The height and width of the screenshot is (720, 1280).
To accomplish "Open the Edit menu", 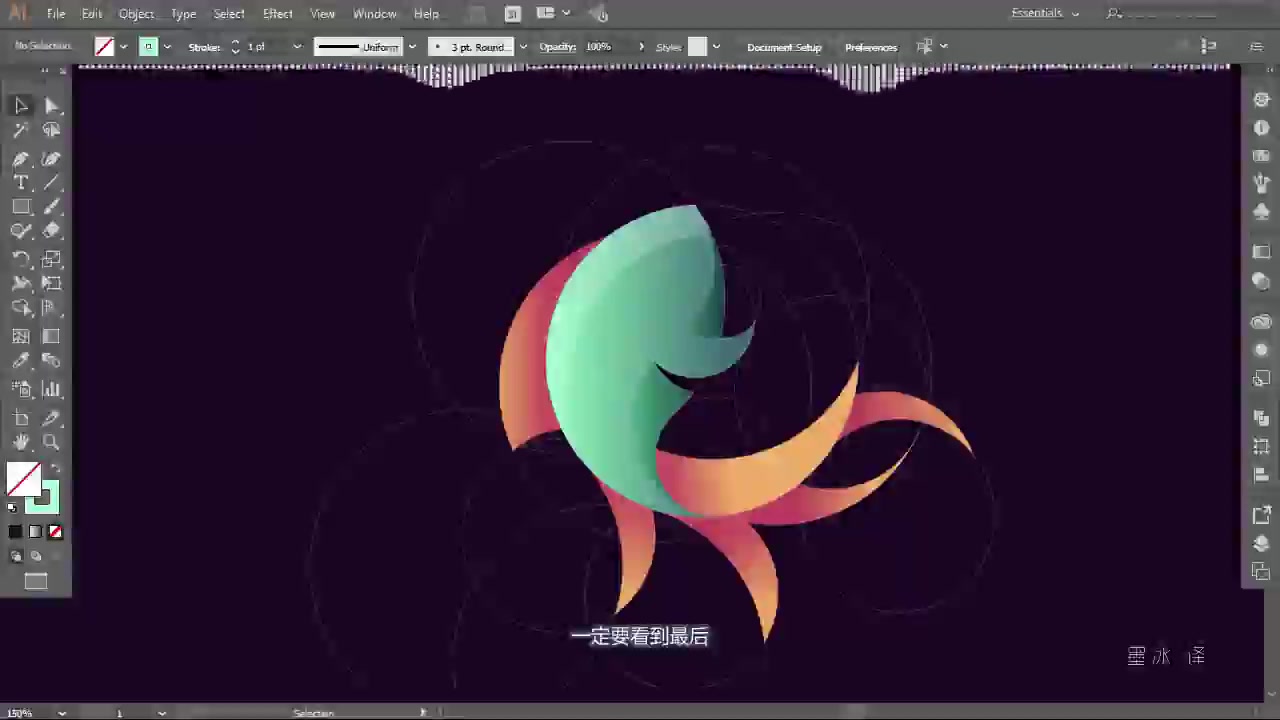I will (92, 14).
